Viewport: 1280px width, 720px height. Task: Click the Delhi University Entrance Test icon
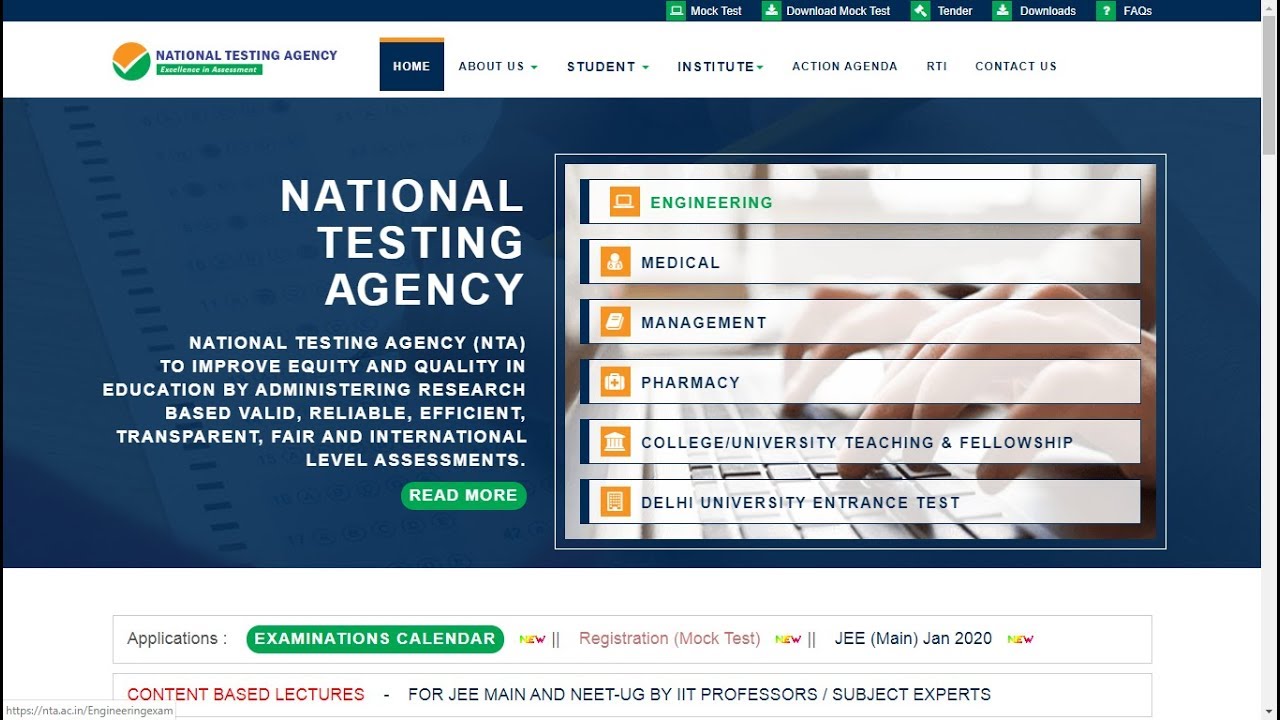(x=615, y=502)
